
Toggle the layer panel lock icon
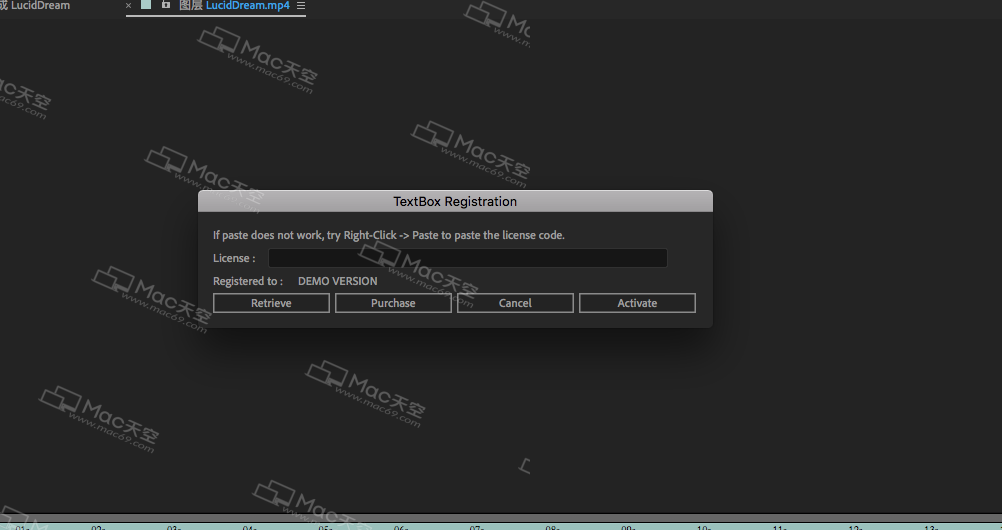pyautogui.click(x=166, y=4)
